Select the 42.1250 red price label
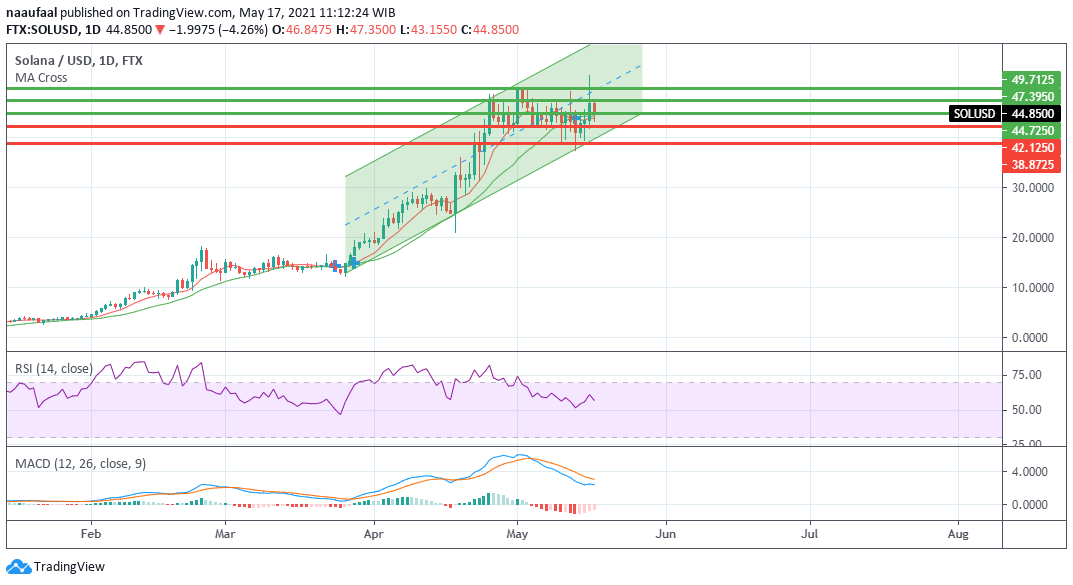The height and width of the screenshot is (585, 1073). pyautogui.click(x=1032, y=148)
